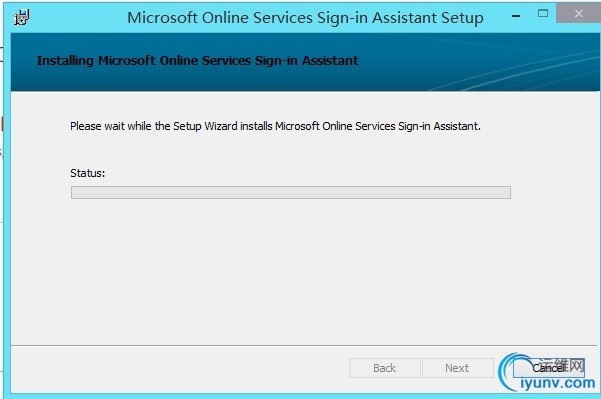Click the installation progress bar

(x=291, y=192)
